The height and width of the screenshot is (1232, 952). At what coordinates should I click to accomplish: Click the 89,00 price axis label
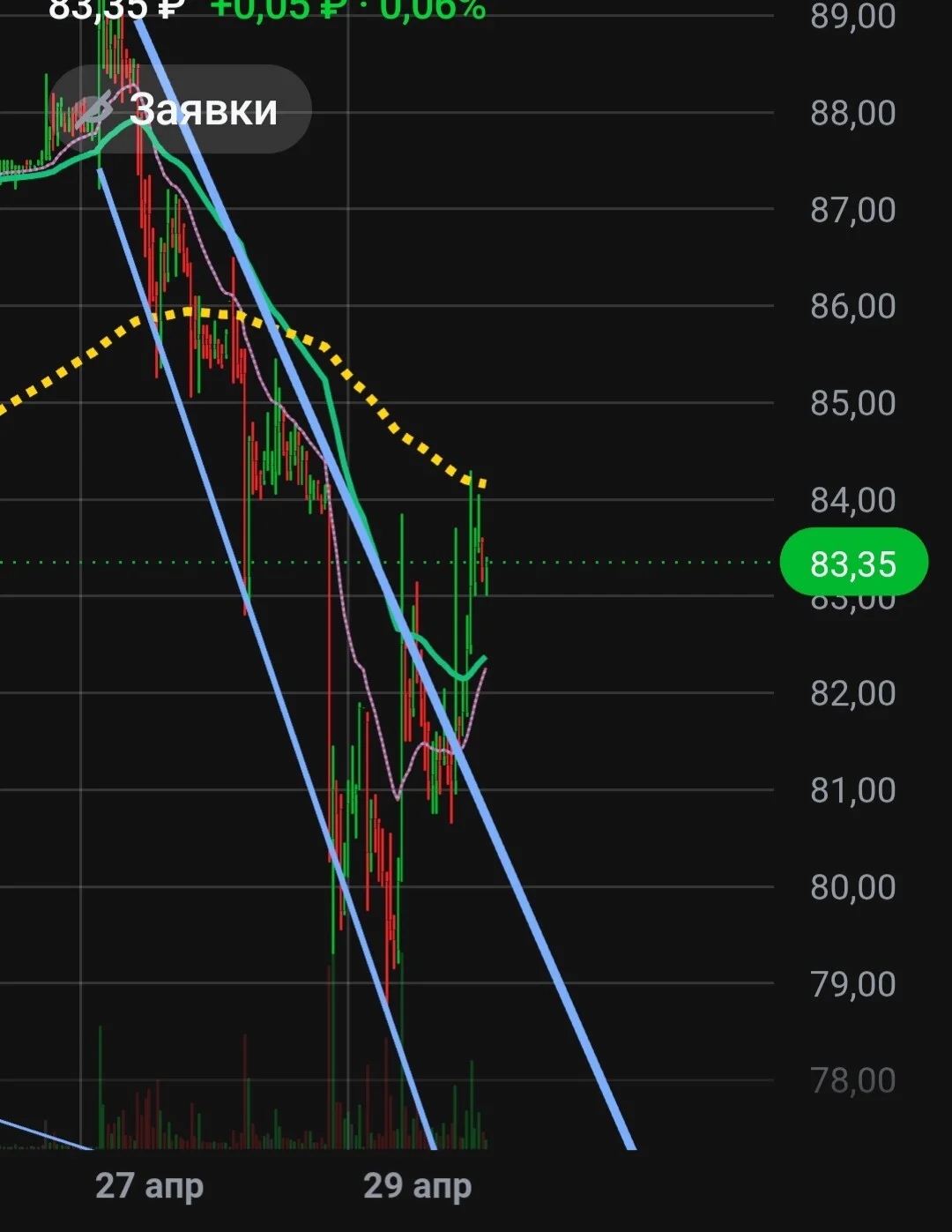(853, 16)
